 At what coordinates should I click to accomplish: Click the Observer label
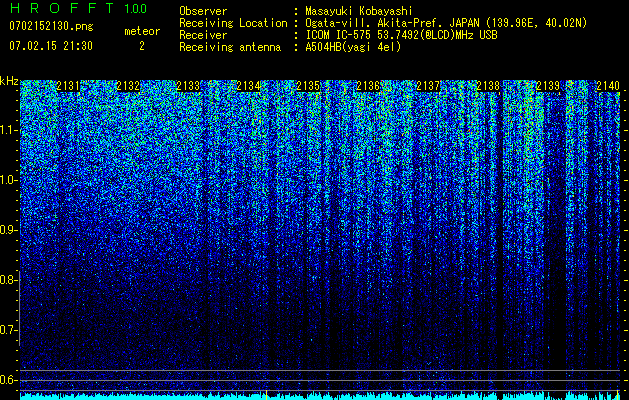(203, 11)
